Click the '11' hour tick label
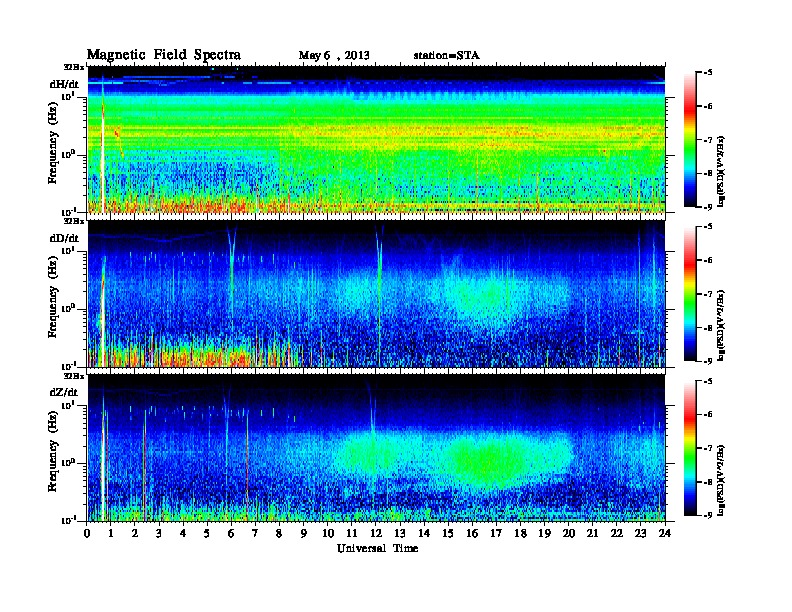 point(352,534)
